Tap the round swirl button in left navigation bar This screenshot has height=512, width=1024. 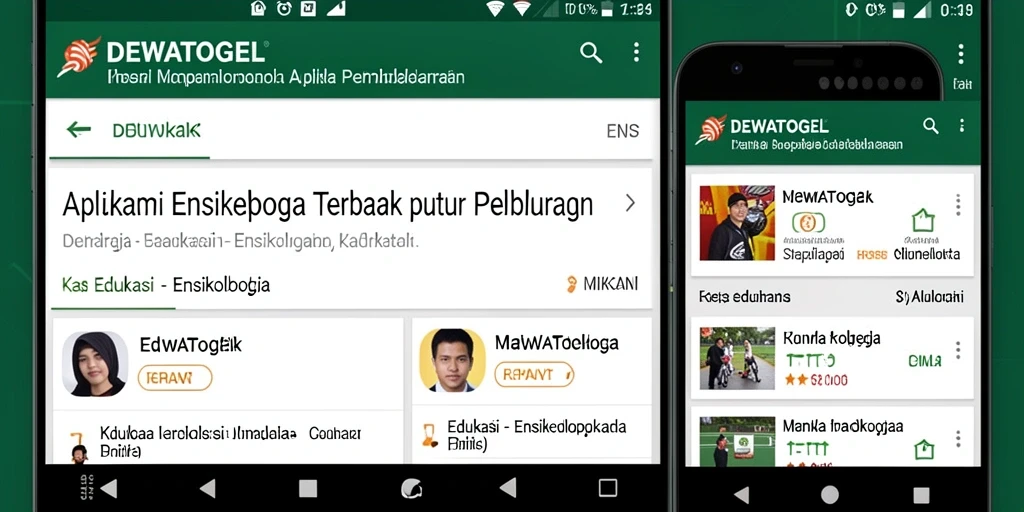click(x=411, y=488)
